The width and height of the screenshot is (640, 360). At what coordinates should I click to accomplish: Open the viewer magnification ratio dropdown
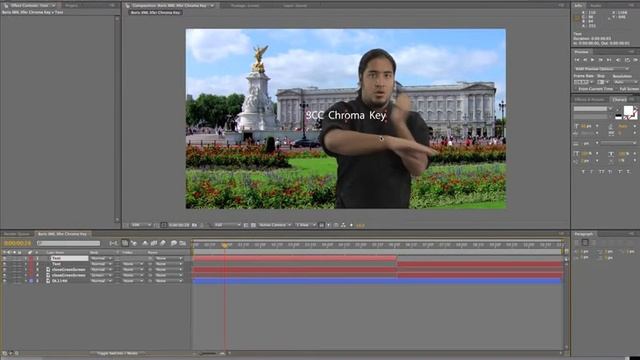pos(141,225)
